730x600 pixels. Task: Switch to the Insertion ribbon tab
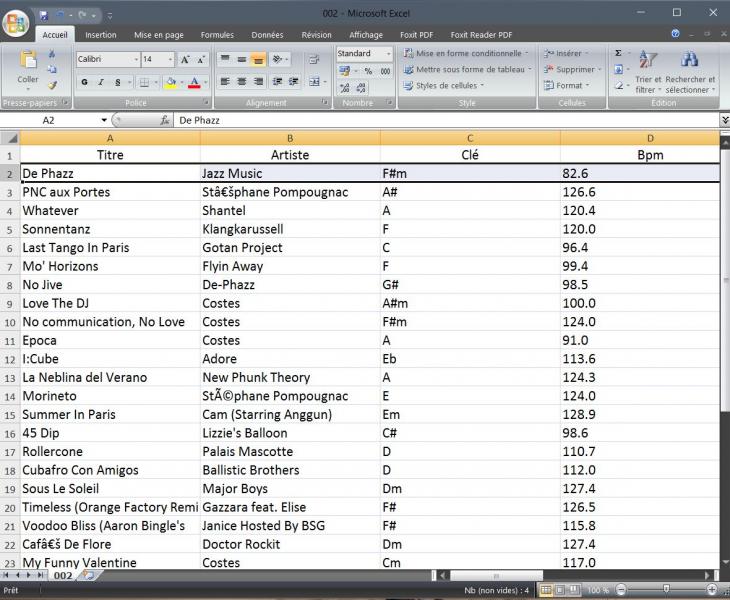tap(100, 34)
